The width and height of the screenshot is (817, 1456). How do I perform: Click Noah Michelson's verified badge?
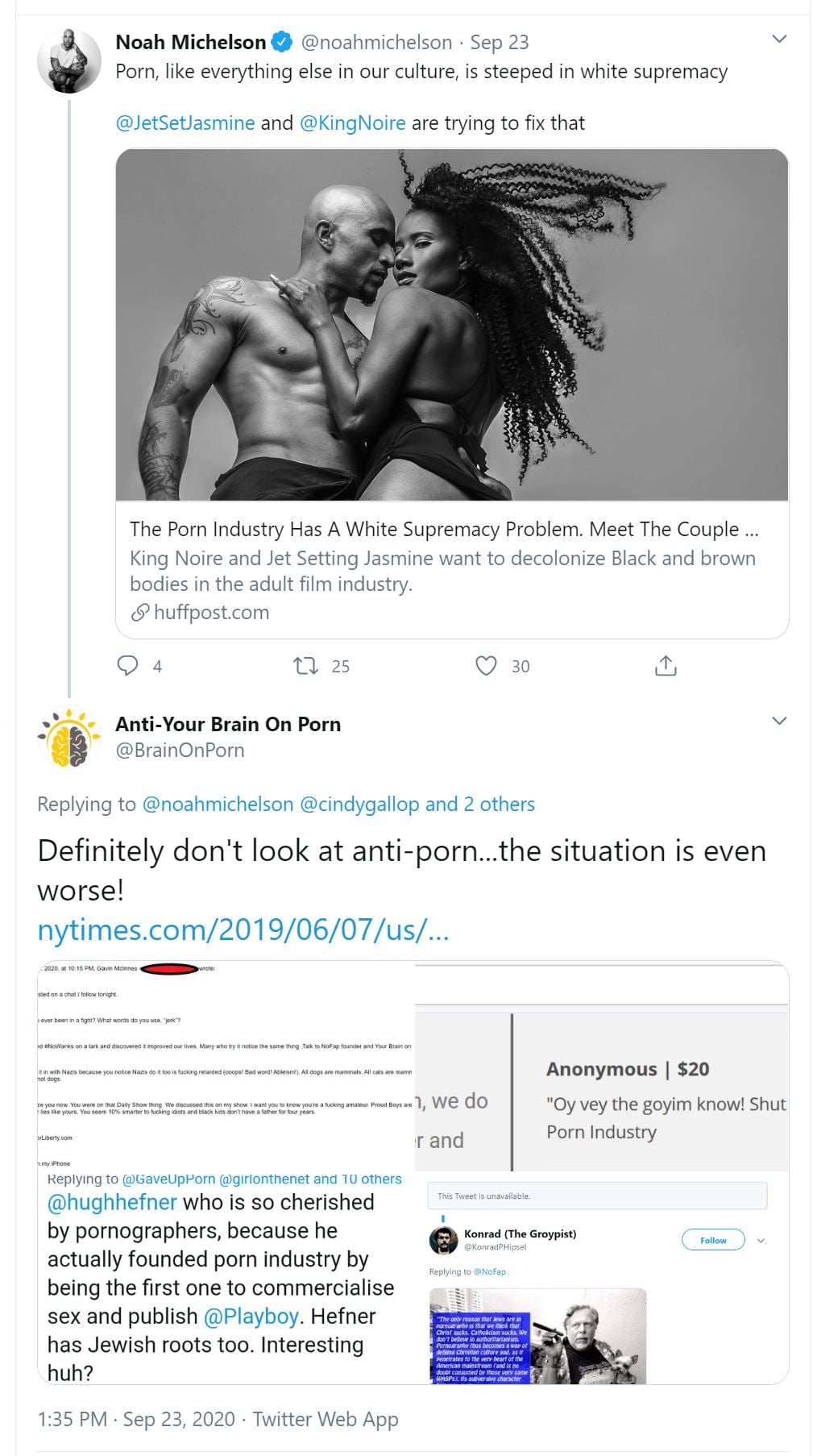click(x=281, y=42)
